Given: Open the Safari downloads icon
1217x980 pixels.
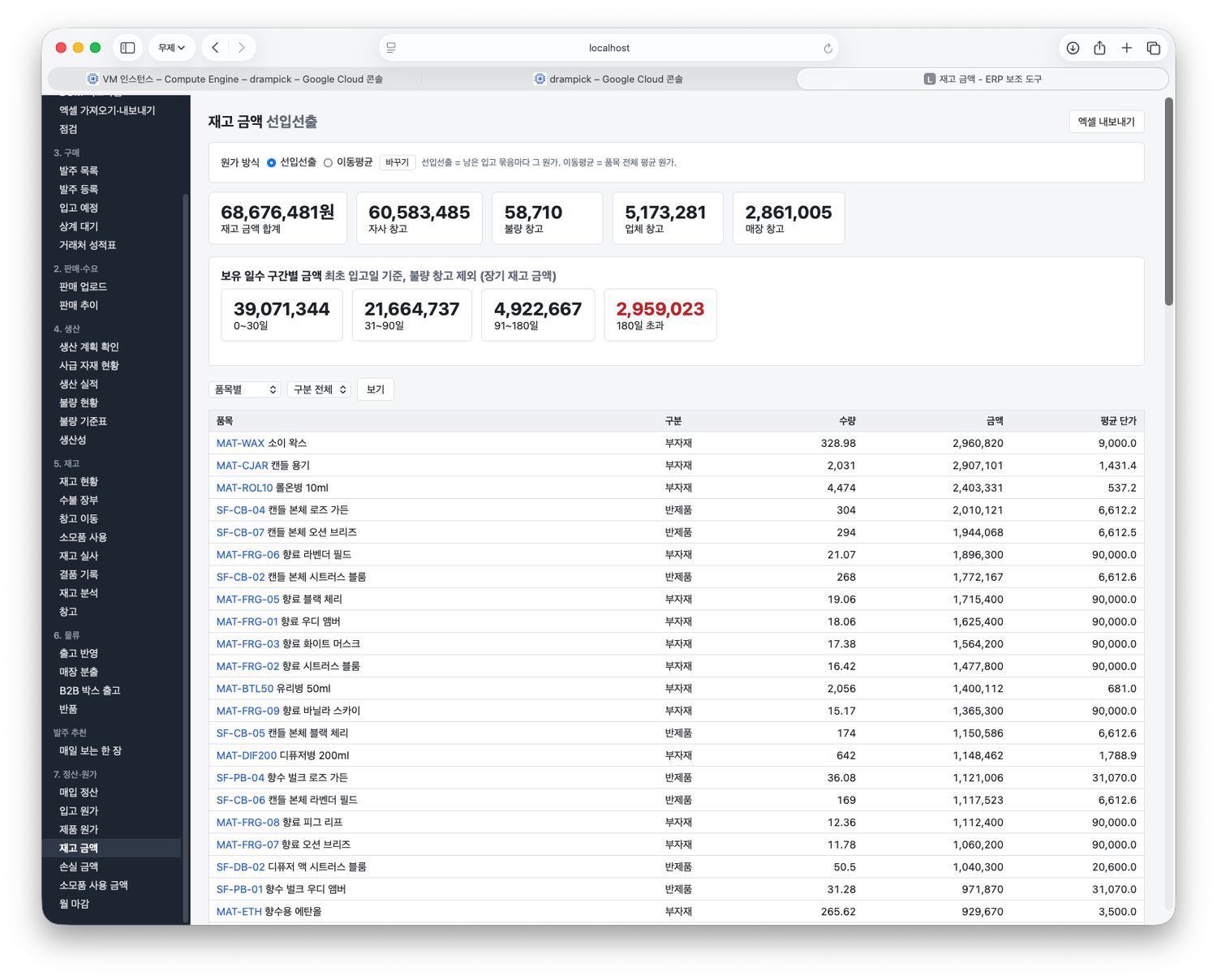Looking at the screenshot, I should [1073, 48].
